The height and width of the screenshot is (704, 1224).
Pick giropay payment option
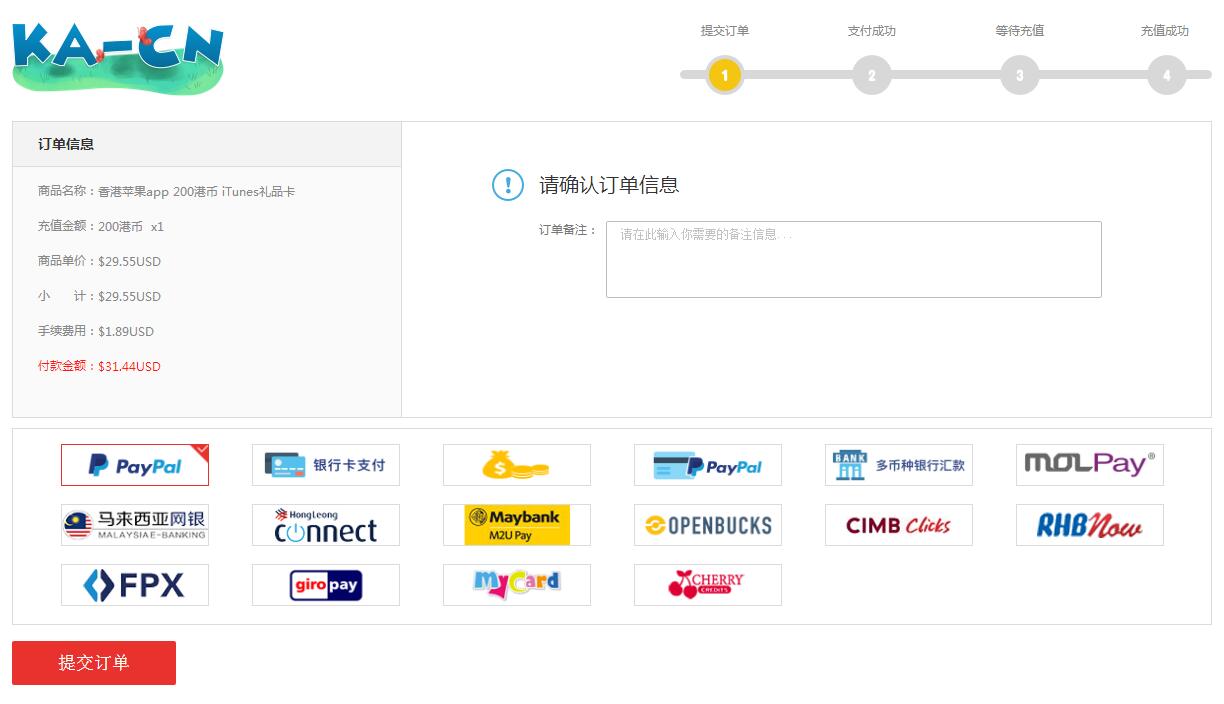pos(326,585)
